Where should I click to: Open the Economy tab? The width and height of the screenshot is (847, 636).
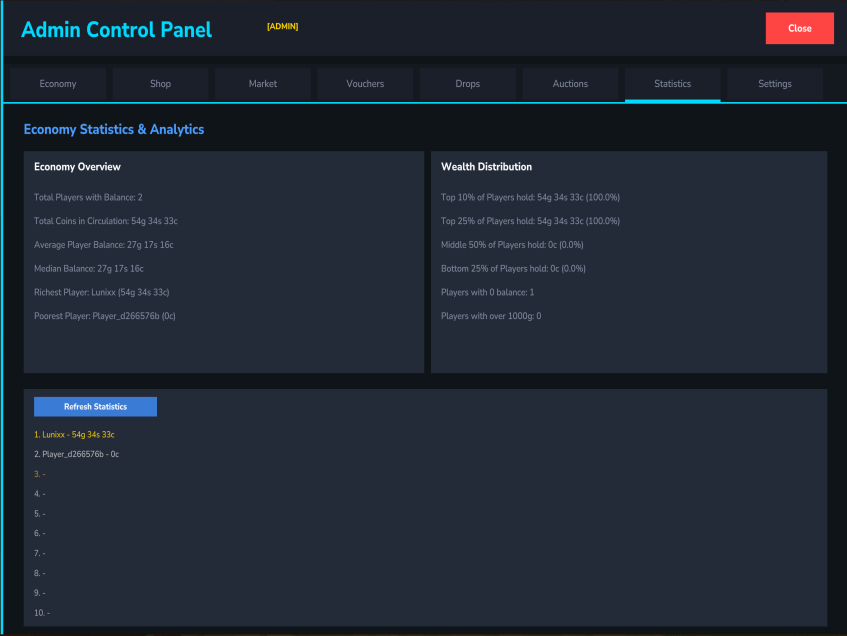pyautogui.click(x=58, y=84)
